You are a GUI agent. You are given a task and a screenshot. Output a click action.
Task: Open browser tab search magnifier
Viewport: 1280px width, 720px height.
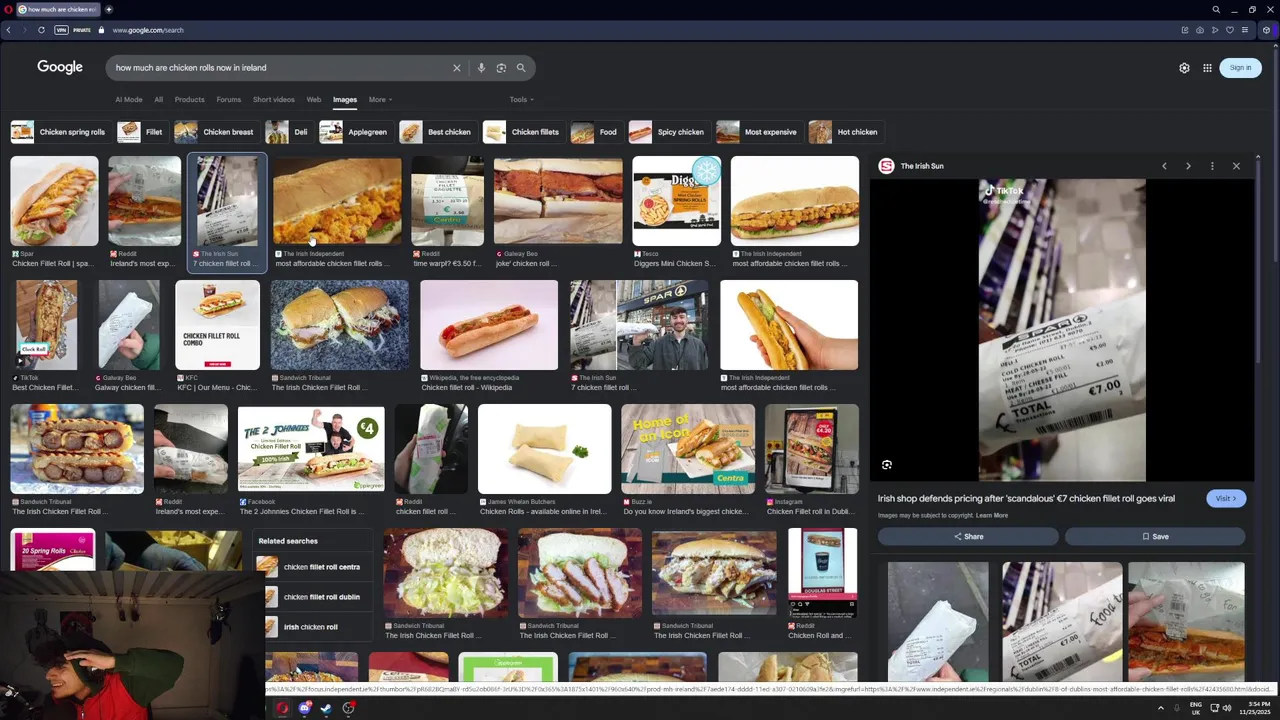coord(1216,9)
